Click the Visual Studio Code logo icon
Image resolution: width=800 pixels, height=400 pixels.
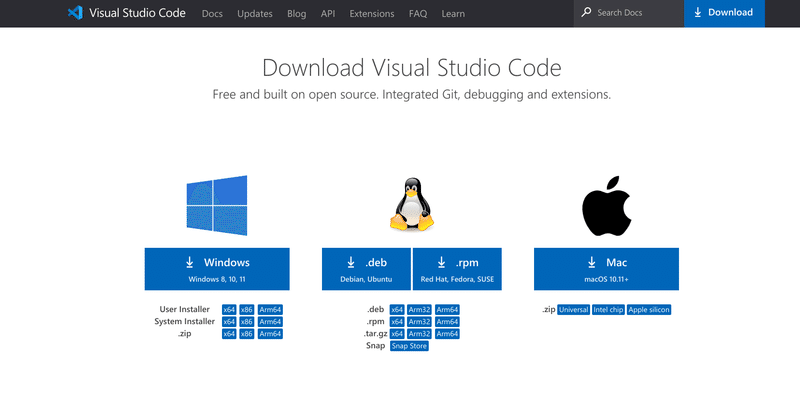(75, 13)
